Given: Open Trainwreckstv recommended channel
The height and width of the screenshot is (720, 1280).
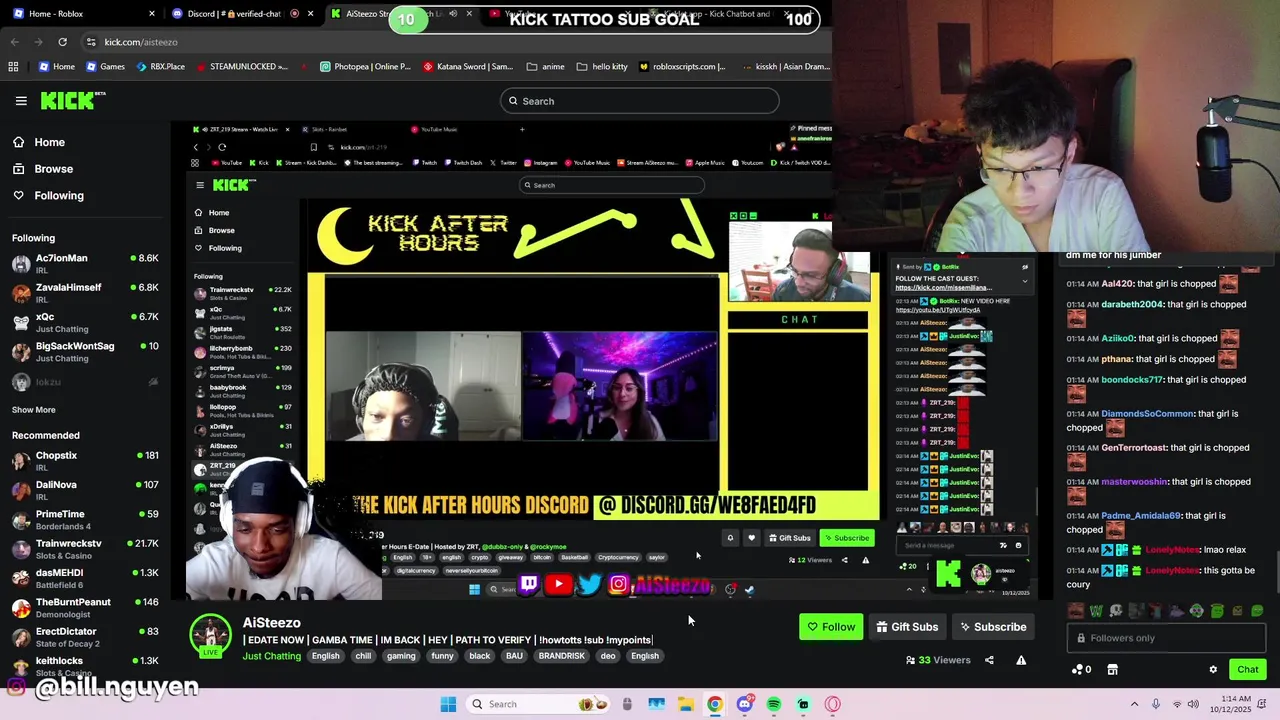Looking at the screenshot, I should pos(85,549).
